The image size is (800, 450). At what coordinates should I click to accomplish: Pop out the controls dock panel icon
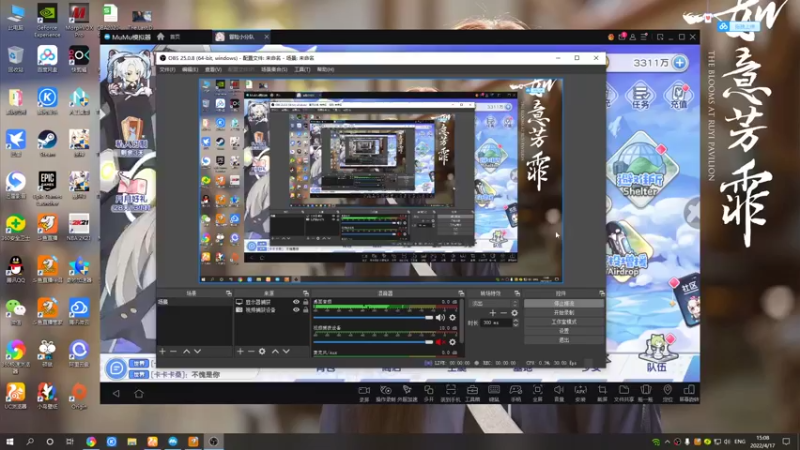(602, 293)
